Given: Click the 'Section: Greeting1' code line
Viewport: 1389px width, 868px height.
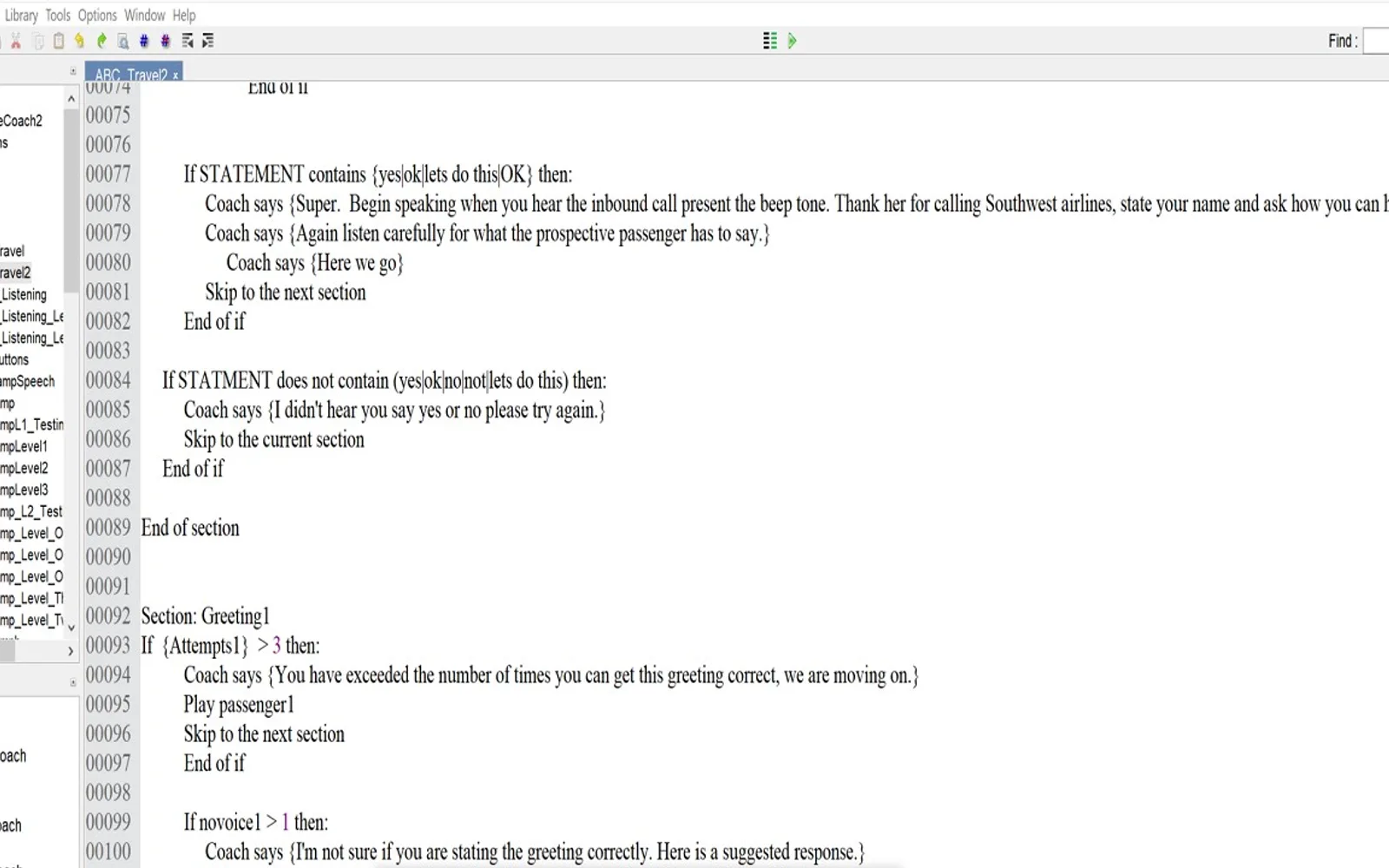Looking at the screenshot, I should (206, 616).
